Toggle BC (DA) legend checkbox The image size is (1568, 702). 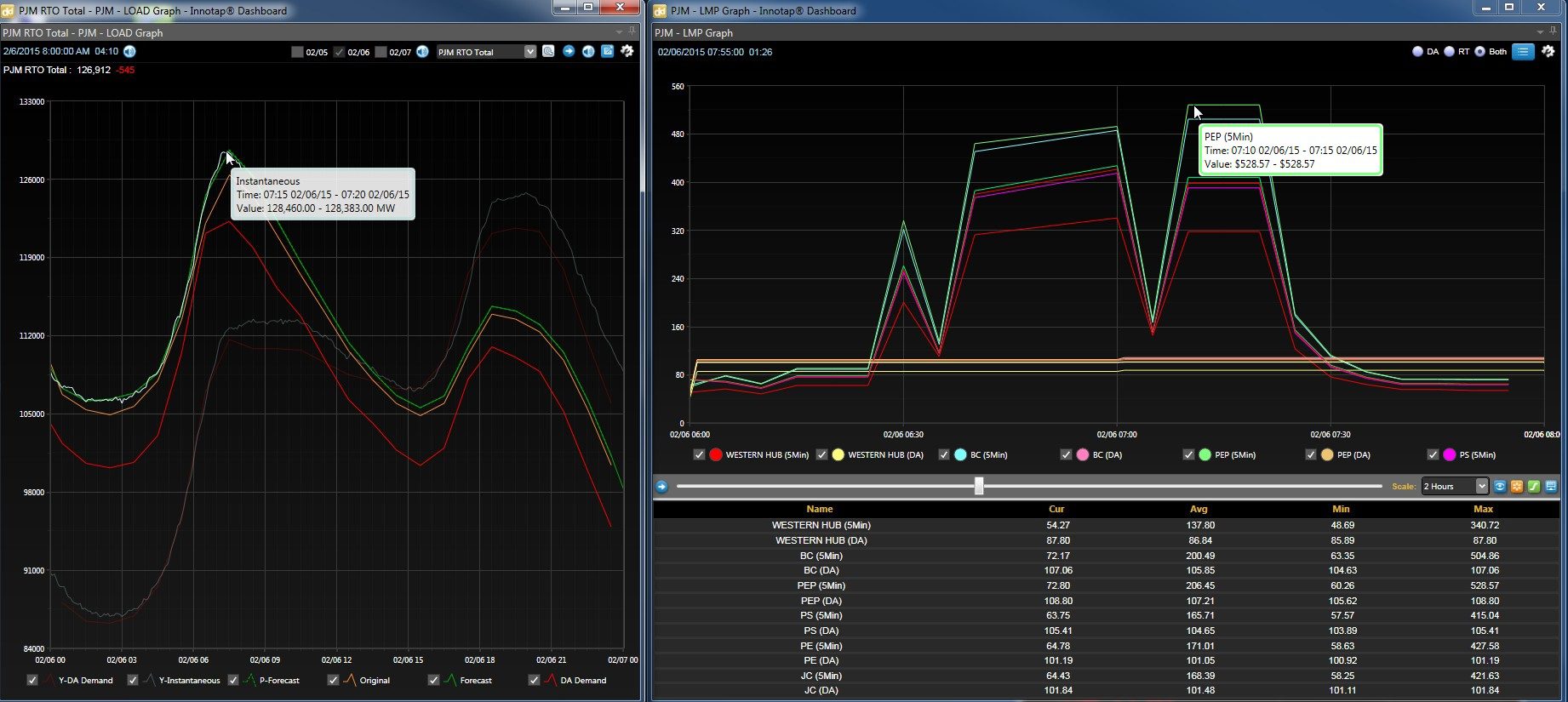(x=1066, y=454)
